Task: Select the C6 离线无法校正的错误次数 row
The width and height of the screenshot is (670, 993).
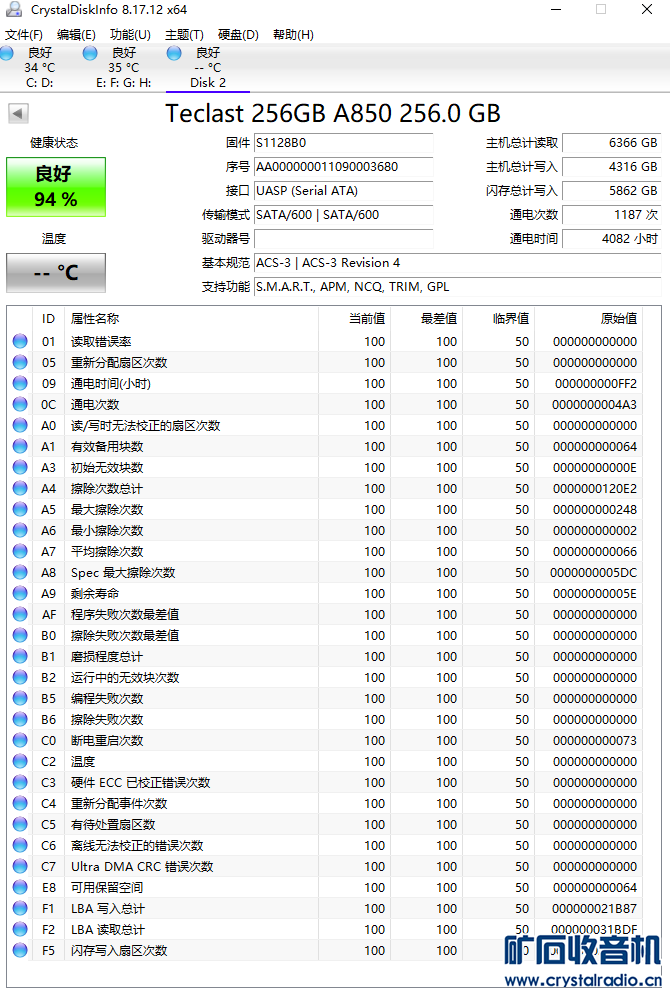Action: pos(325,845)
